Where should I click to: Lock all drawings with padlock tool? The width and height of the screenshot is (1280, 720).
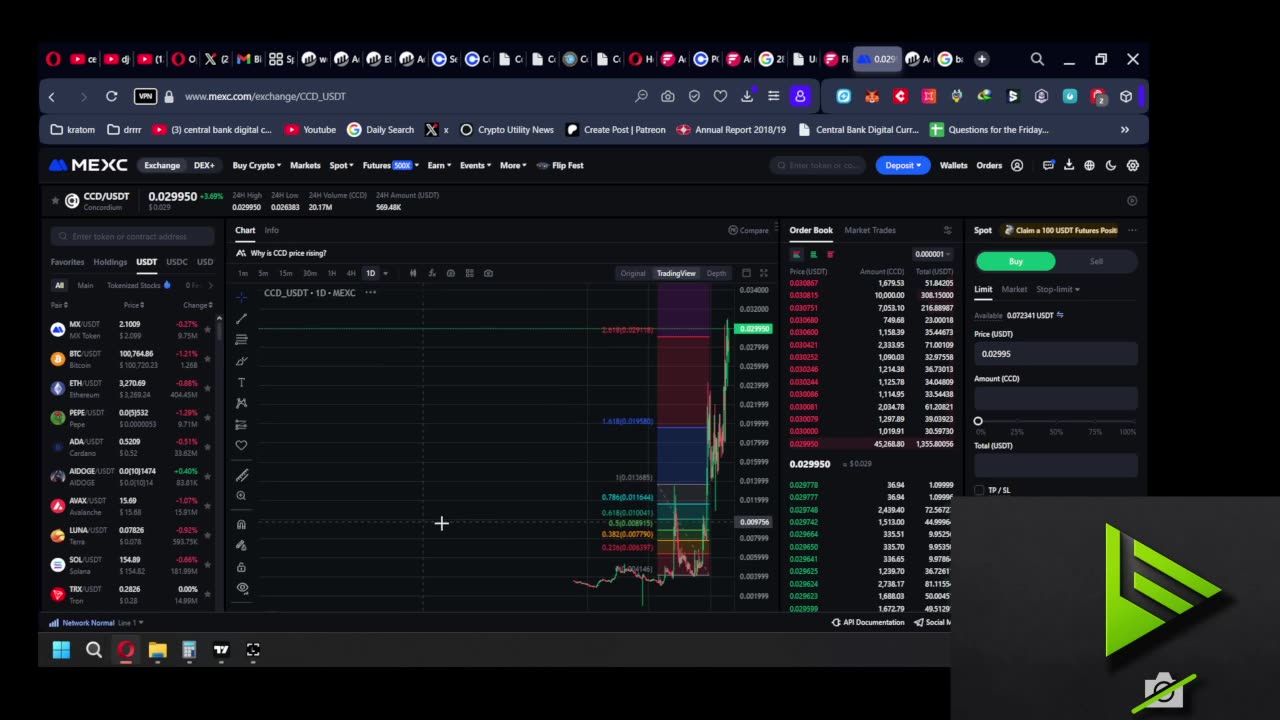point(241,567)
